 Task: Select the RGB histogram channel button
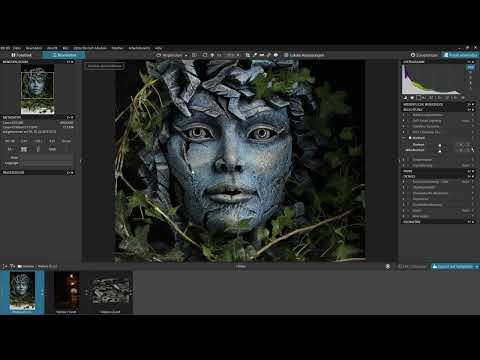[470, 68]
